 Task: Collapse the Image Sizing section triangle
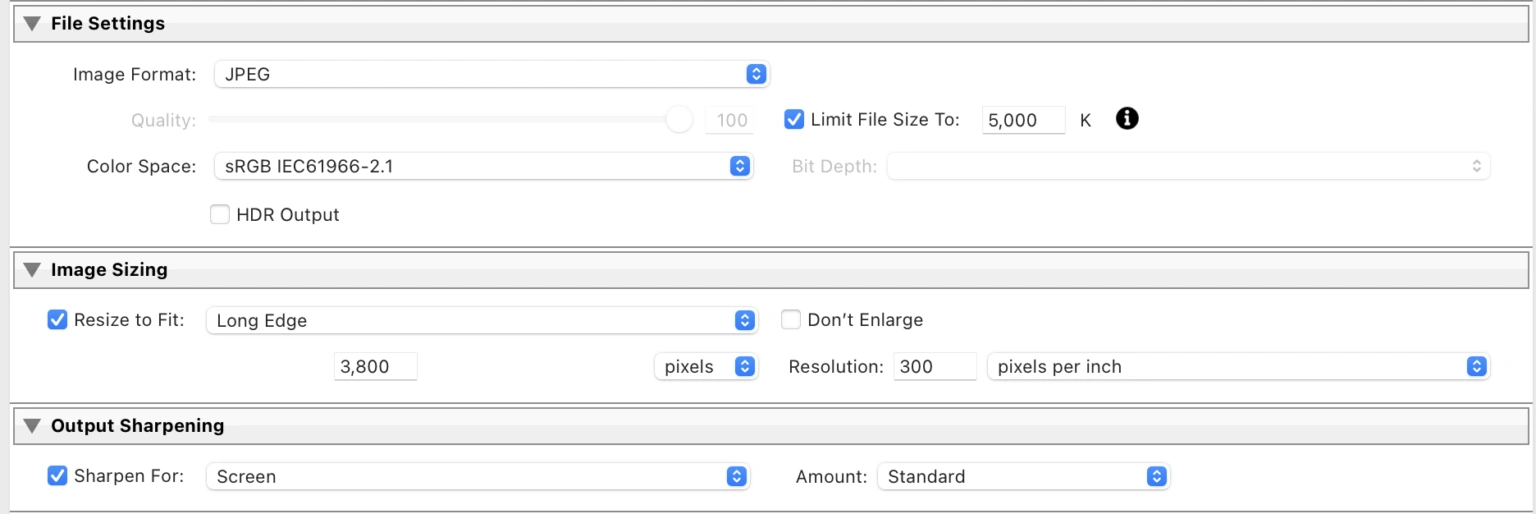pos(32,269)
